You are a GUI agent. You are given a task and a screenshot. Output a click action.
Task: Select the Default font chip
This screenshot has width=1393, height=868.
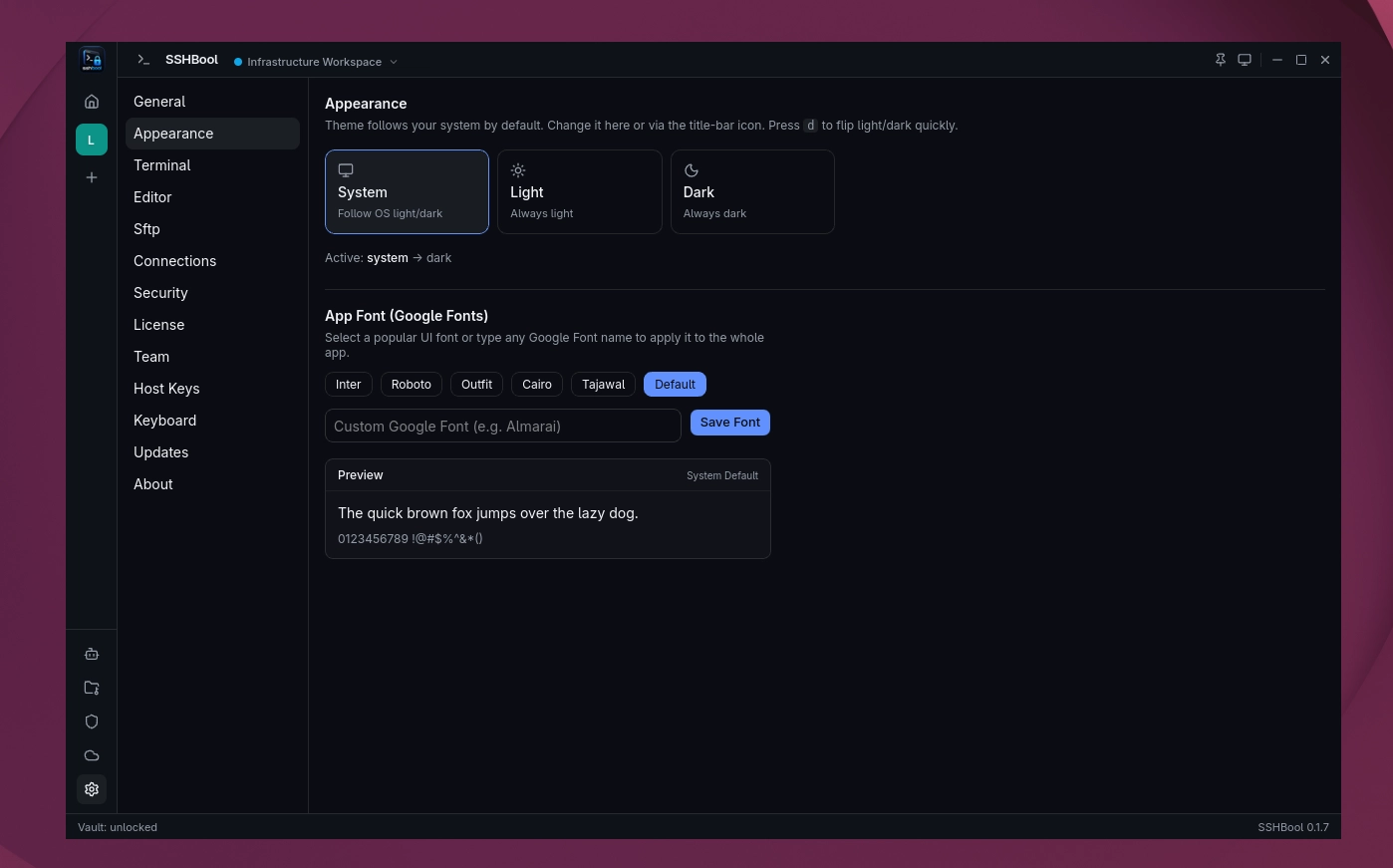[675, 385]
